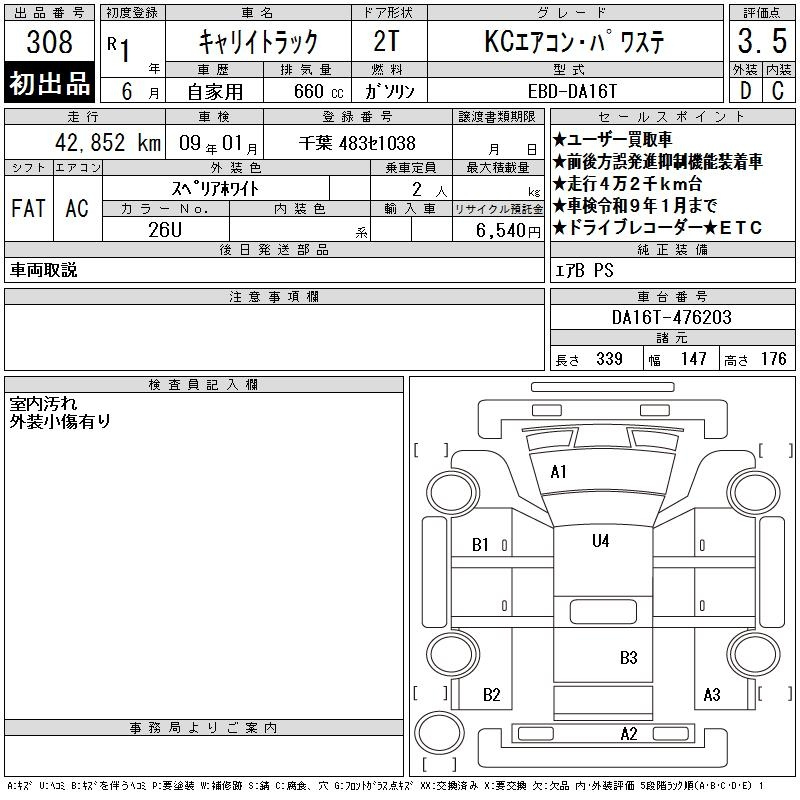Click the 注意事項欄 header

[x=274, y=297]
